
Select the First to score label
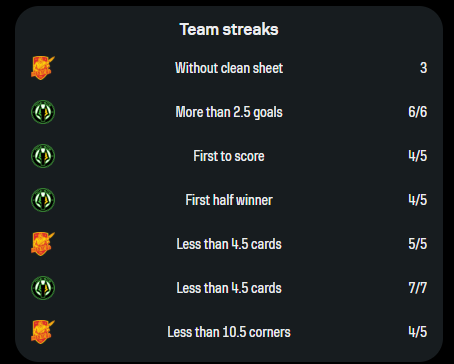229,156
